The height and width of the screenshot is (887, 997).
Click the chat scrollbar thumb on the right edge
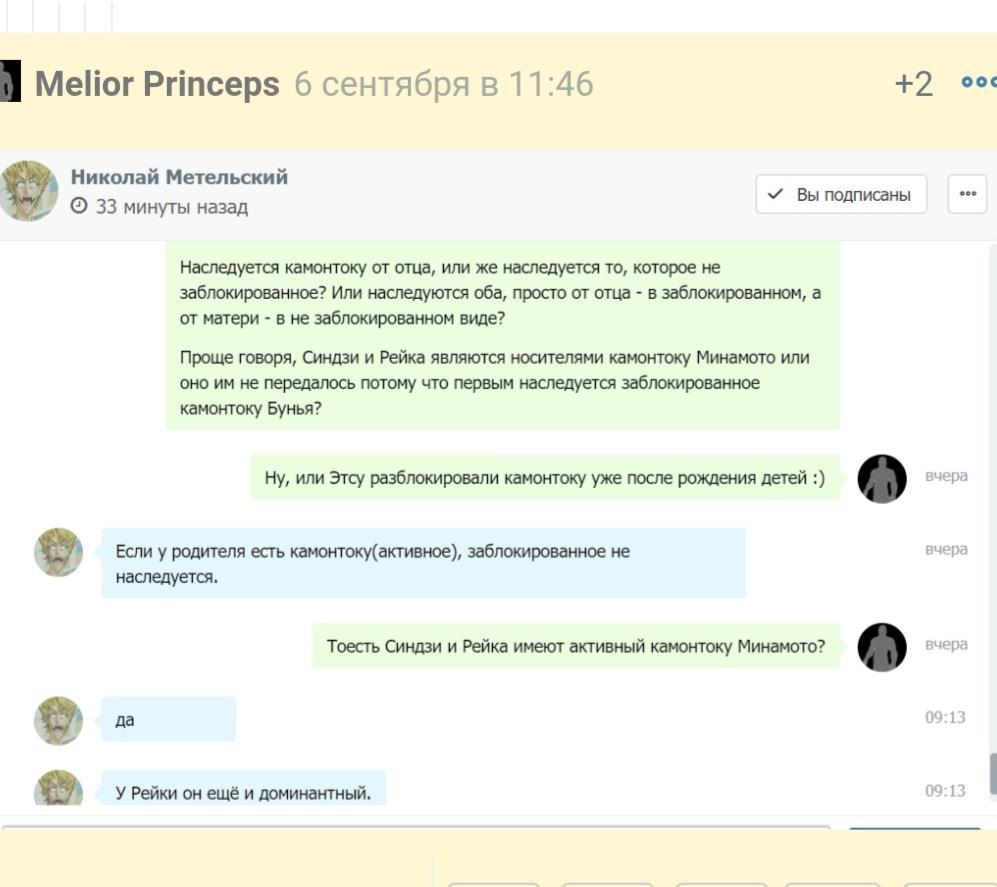pyautogui.click(x=993, y=774)
